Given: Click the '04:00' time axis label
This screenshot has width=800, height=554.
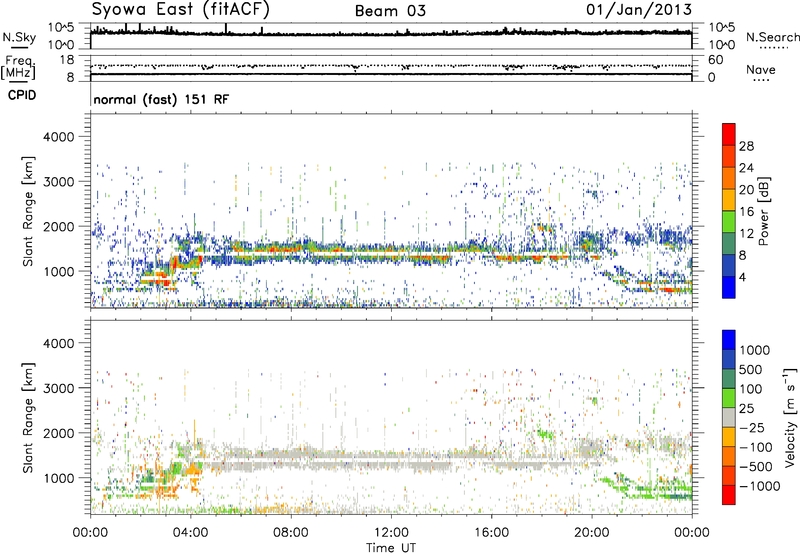Looking at the screenshot, I should coord(190,533).
